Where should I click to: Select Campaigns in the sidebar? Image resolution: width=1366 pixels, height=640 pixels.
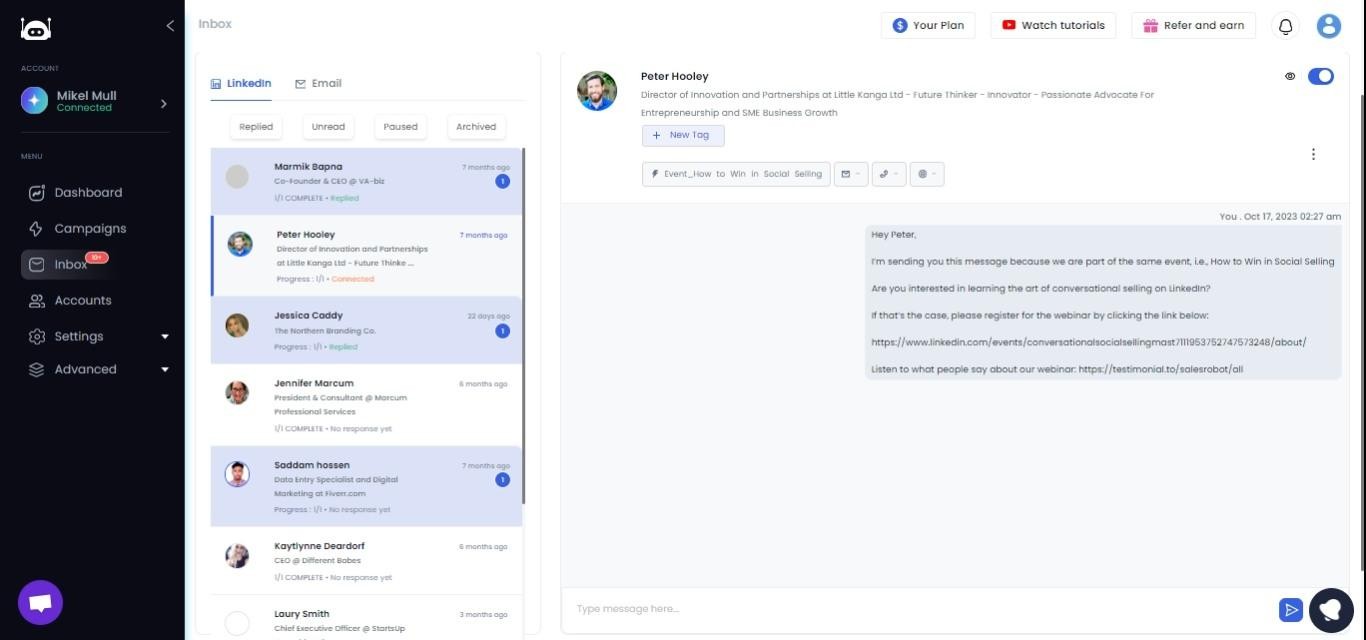89,228
